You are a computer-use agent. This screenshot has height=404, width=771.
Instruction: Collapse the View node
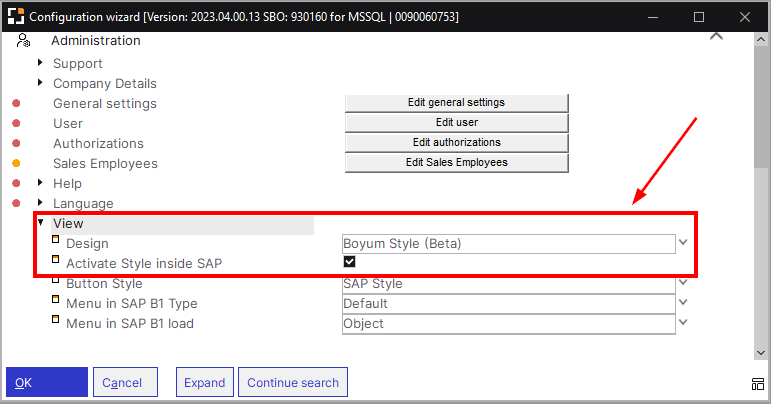41,223
